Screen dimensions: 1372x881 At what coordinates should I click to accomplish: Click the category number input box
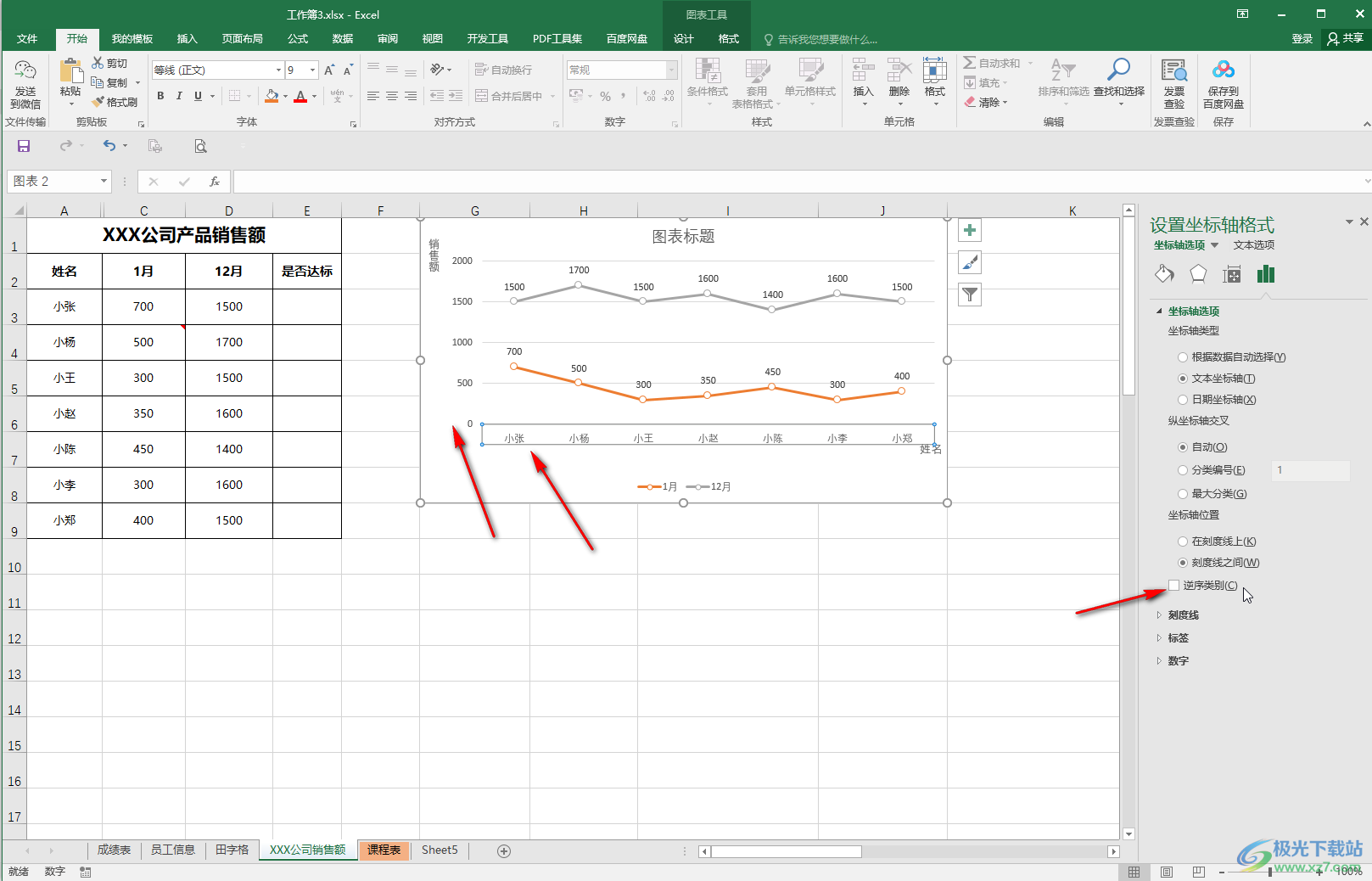[1310, 470]
